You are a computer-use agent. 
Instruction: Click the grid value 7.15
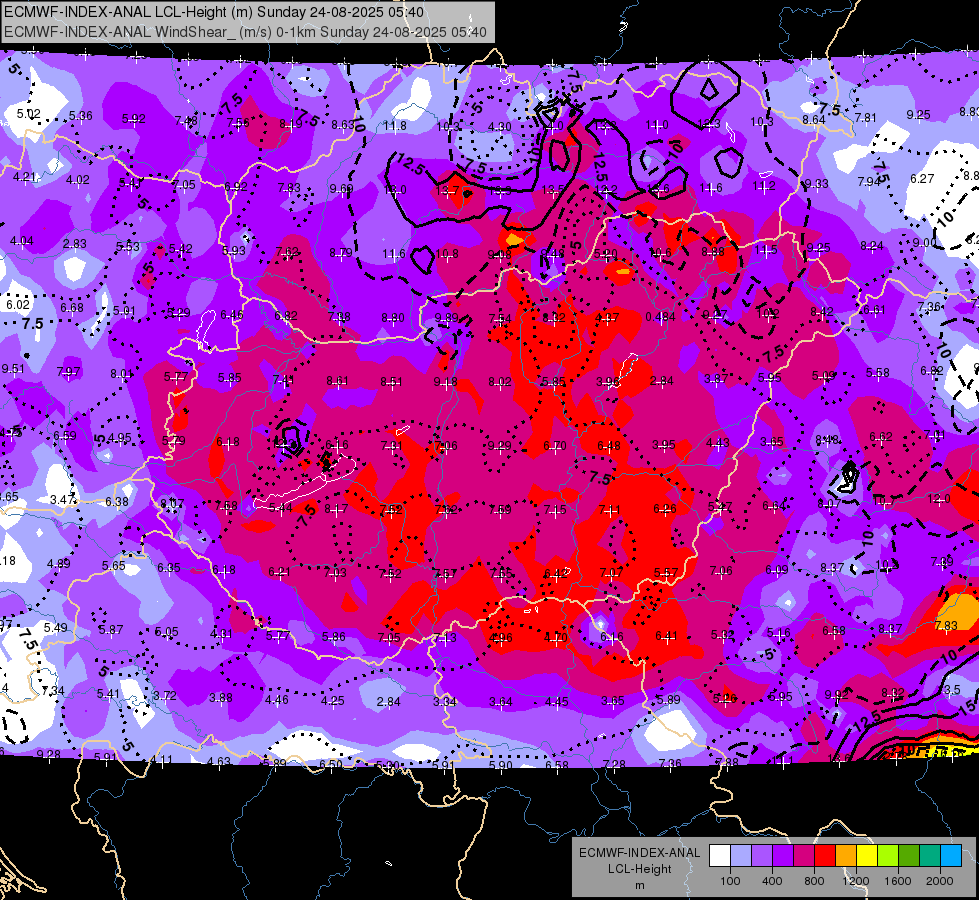pos(554,510)
